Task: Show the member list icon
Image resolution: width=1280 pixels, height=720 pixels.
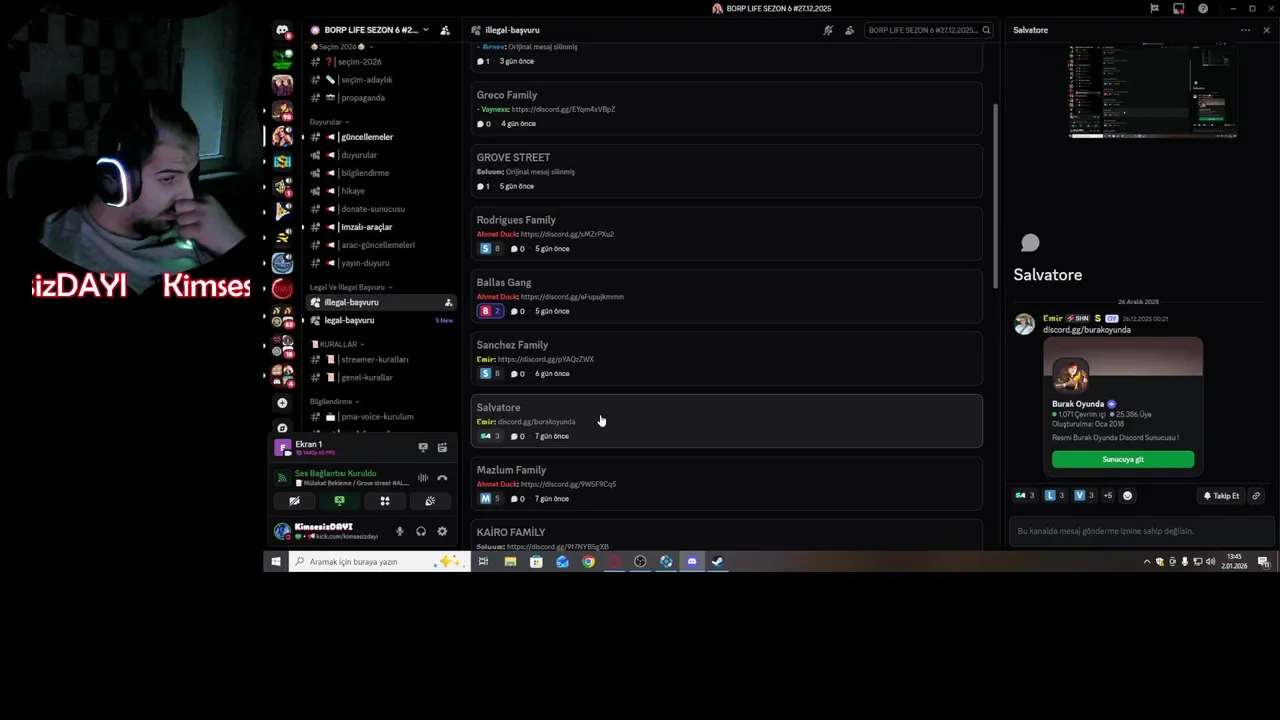Action: pyautogui.click(x=849, y=30)
